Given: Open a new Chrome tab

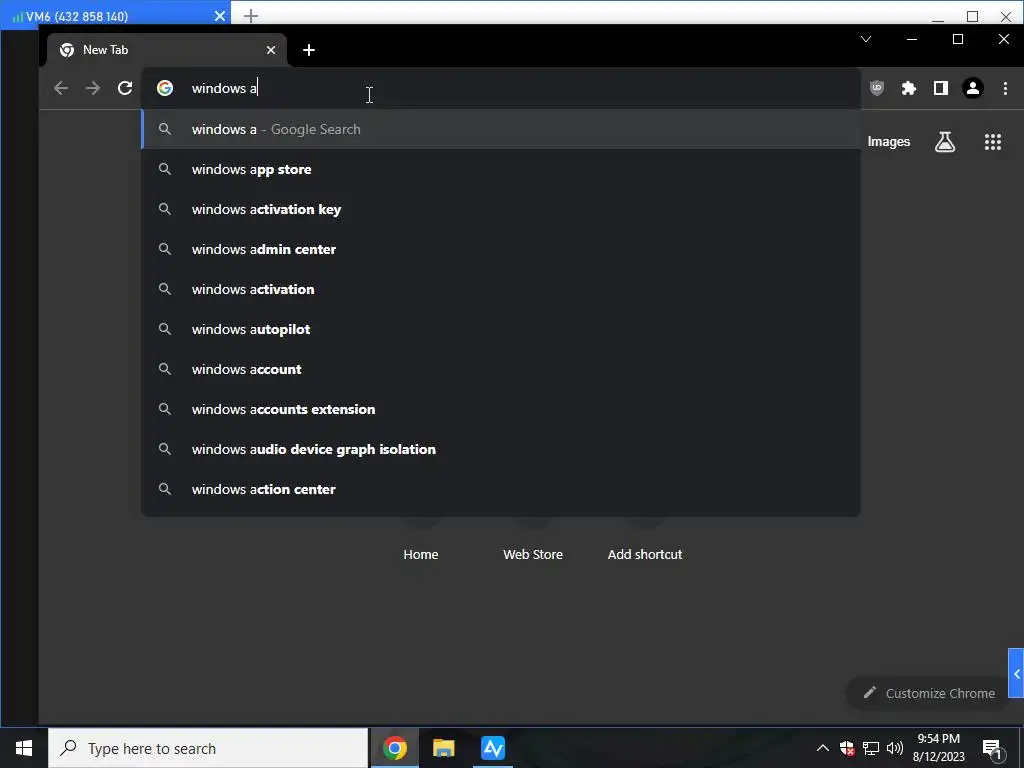Looking at the screenshot, I should click(309, 50).
